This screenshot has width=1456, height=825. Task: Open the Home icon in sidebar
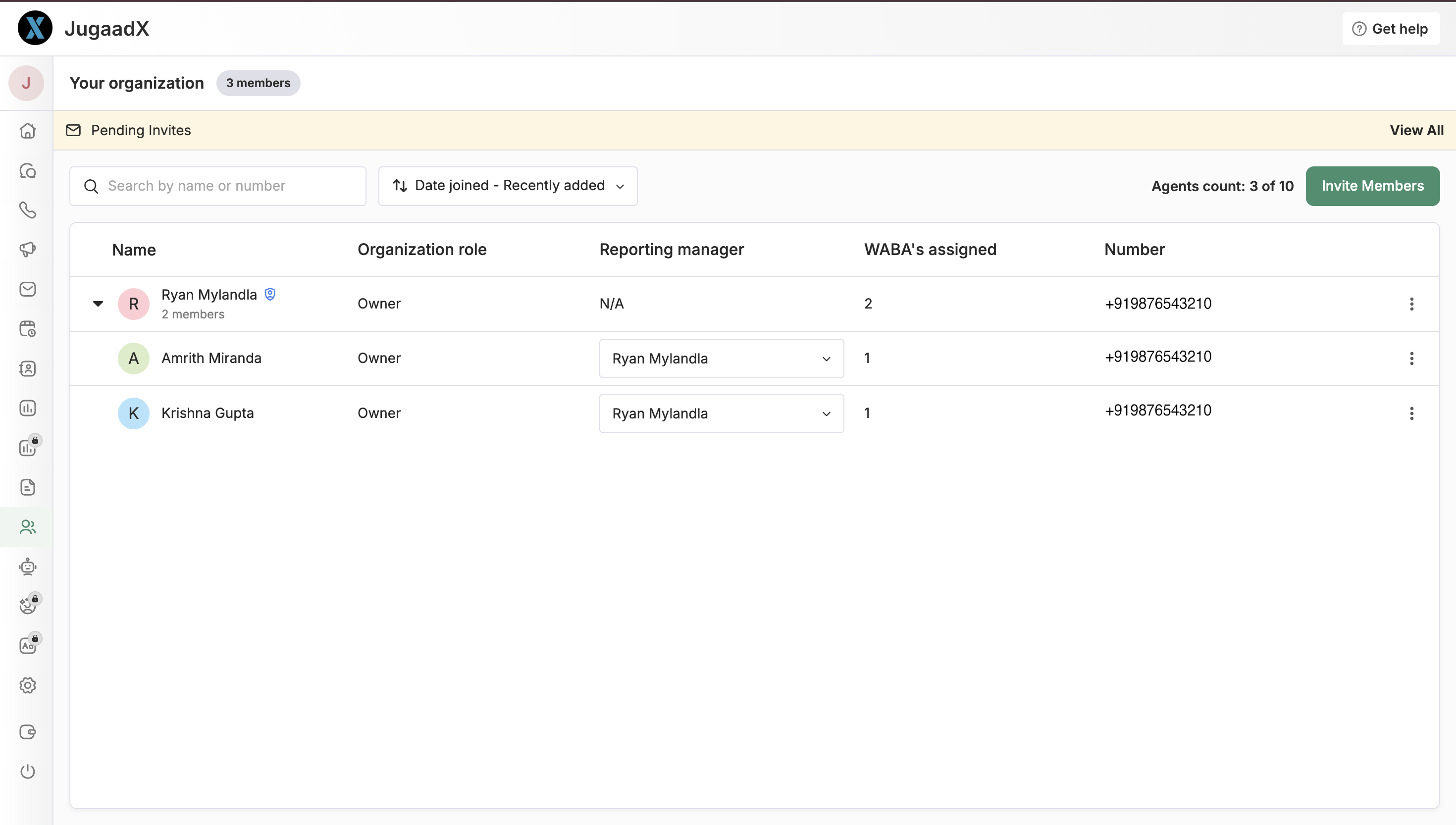[27, 131]
